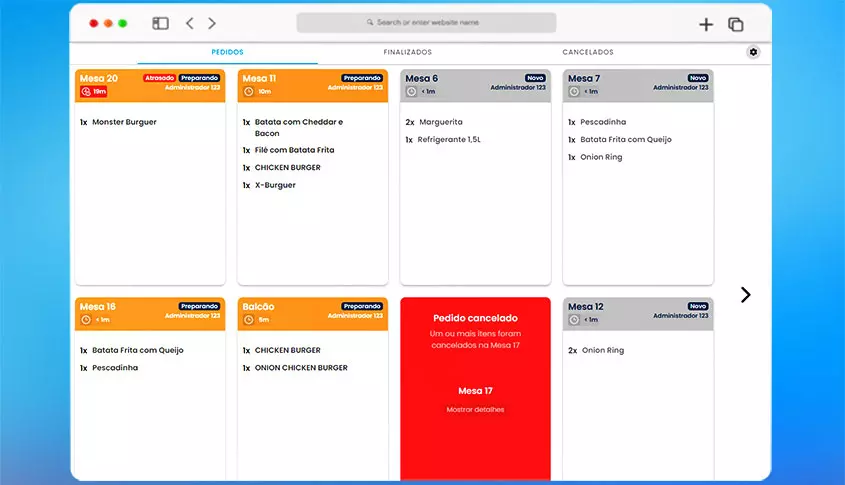Image resolution: width=845 pixels, height=485 pixels.
Task: Open the Mesa 16 order header
Action: [150, 314]
